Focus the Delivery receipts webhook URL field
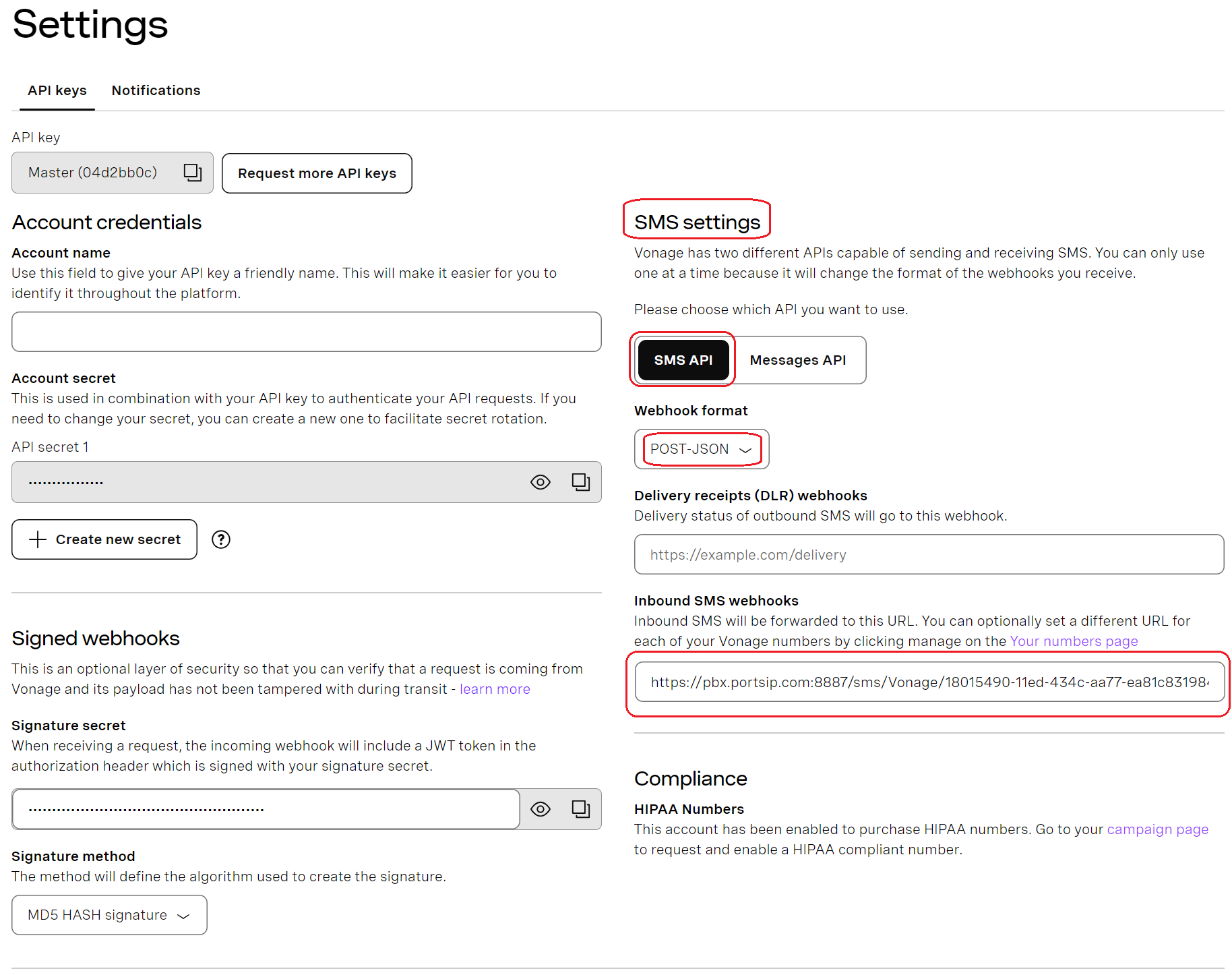The width and height of the screenshot is (1232, 975). click(929, 554)
